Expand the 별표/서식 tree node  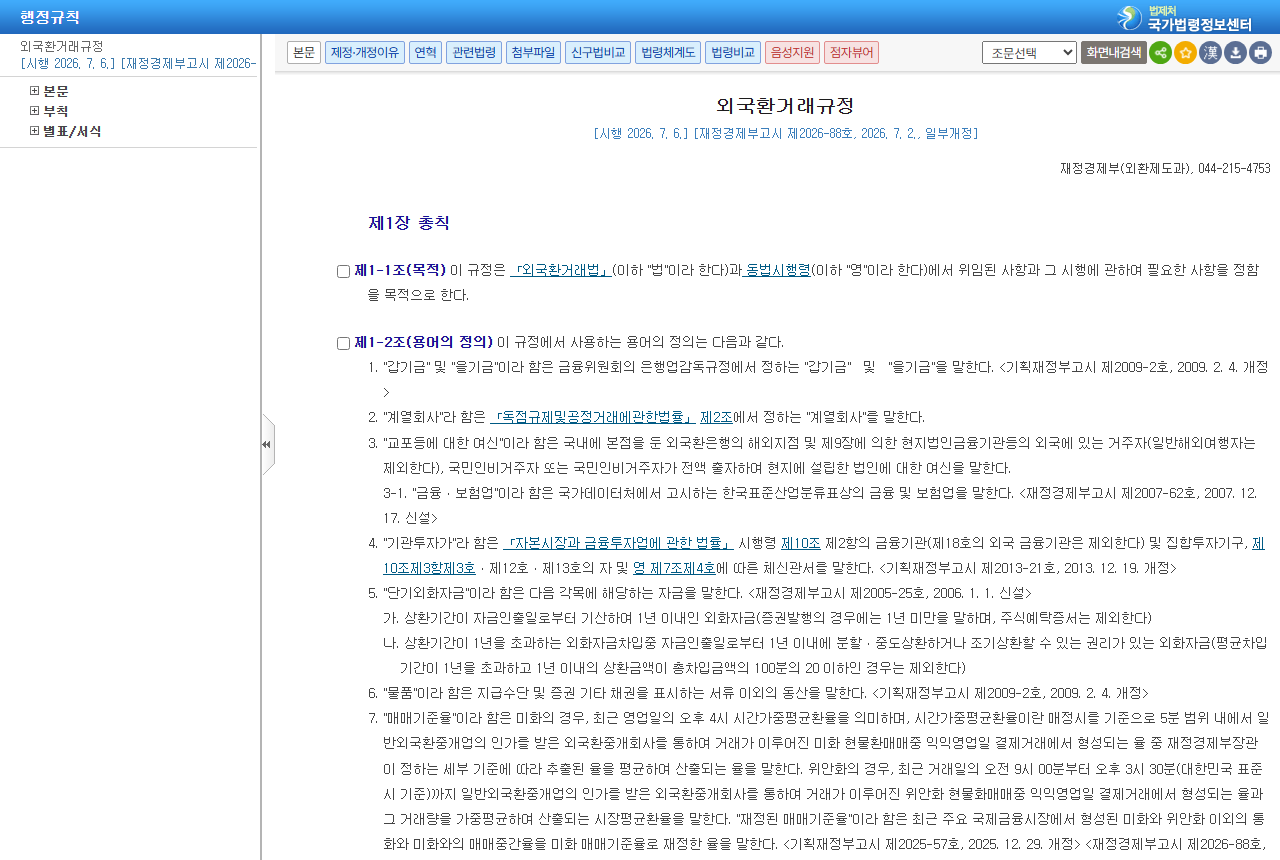click(x=34, y=131)
